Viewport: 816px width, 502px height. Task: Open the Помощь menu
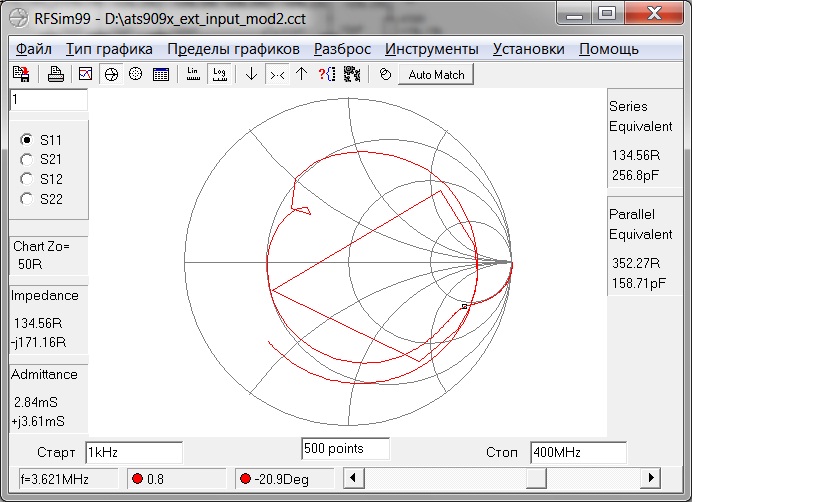(608, 49)
